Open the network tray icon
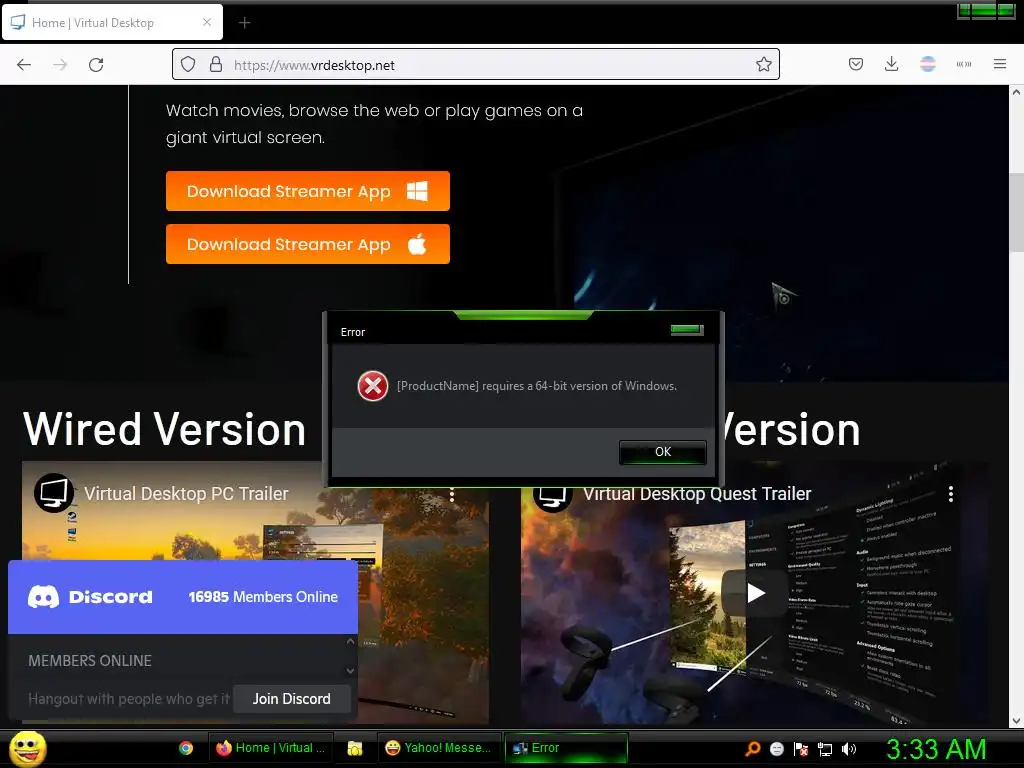Viewport: 1024px width, 768px height. [x=825, y=749]
